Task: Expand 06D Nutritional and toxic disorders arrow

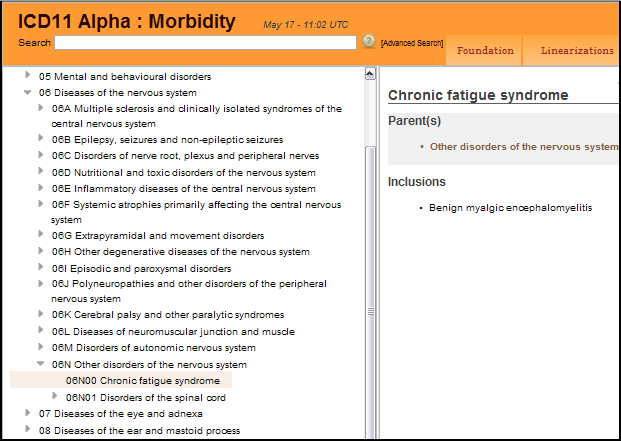Action: [41, 171]
